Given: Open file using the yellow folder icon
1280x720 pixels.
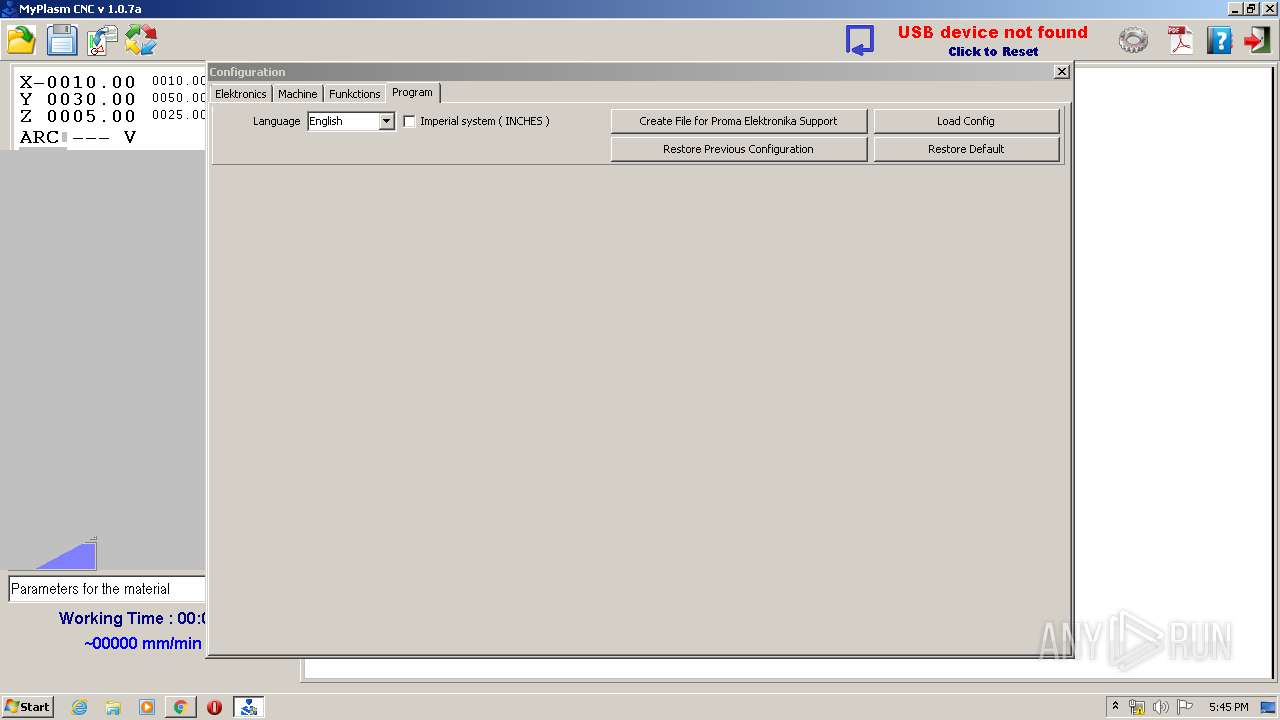Looking at the screenshot, I should tap(21, 40).
